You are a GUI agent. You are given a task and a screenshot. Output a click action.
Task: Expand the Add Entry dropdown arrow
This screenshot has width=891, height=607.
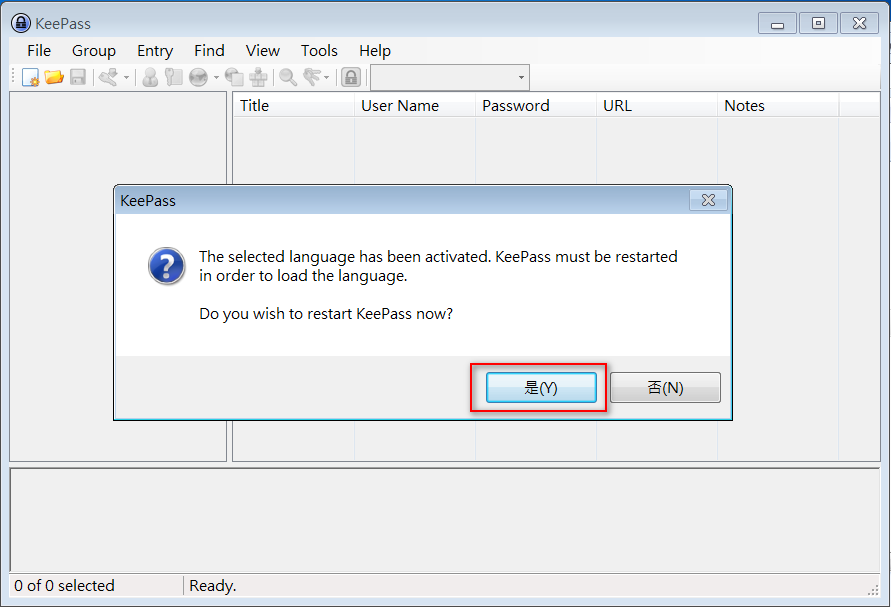click(126, 77)
